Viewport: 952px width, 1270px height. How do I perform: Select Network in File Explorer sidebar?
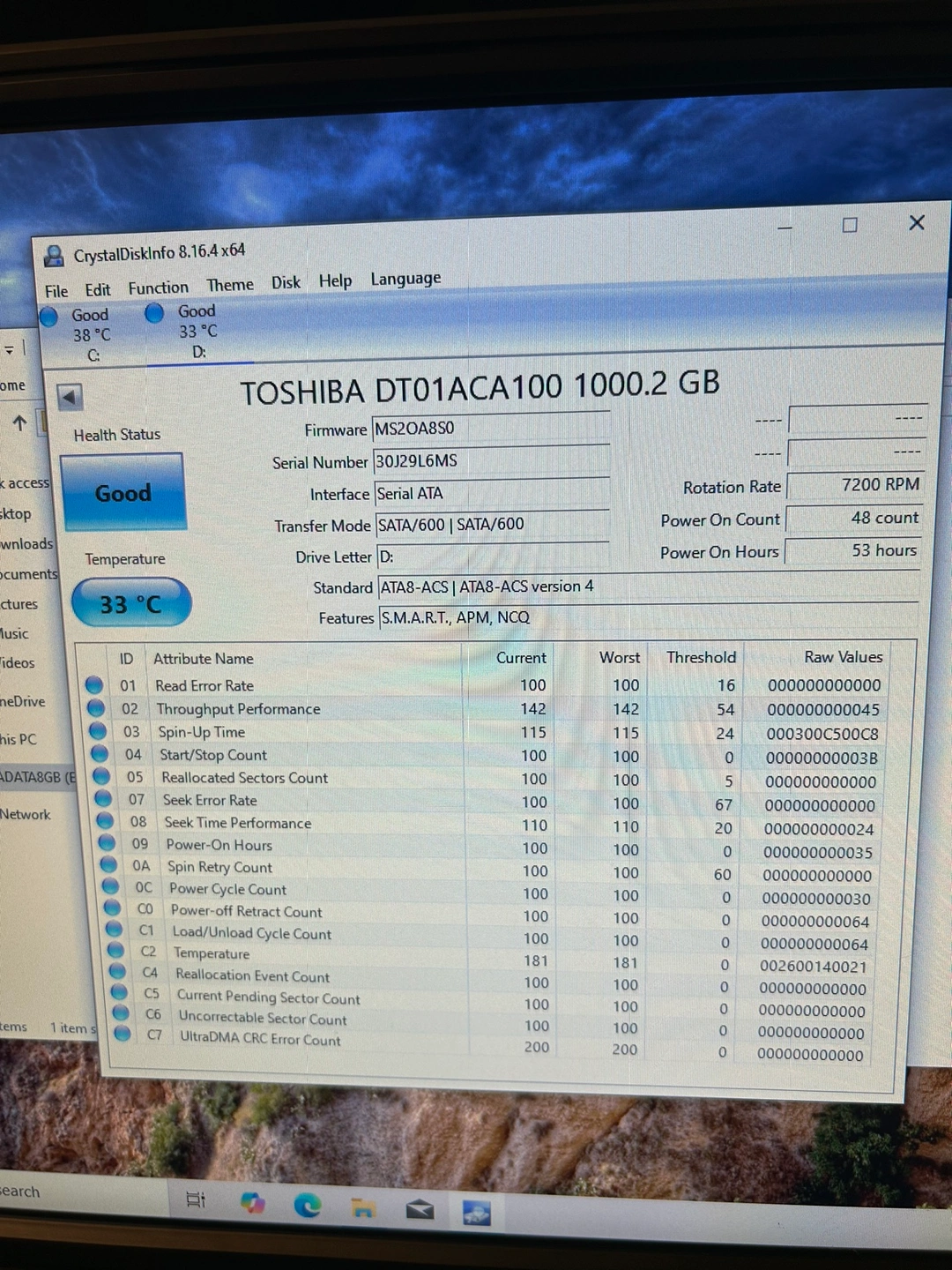click(x=25, y=814)
